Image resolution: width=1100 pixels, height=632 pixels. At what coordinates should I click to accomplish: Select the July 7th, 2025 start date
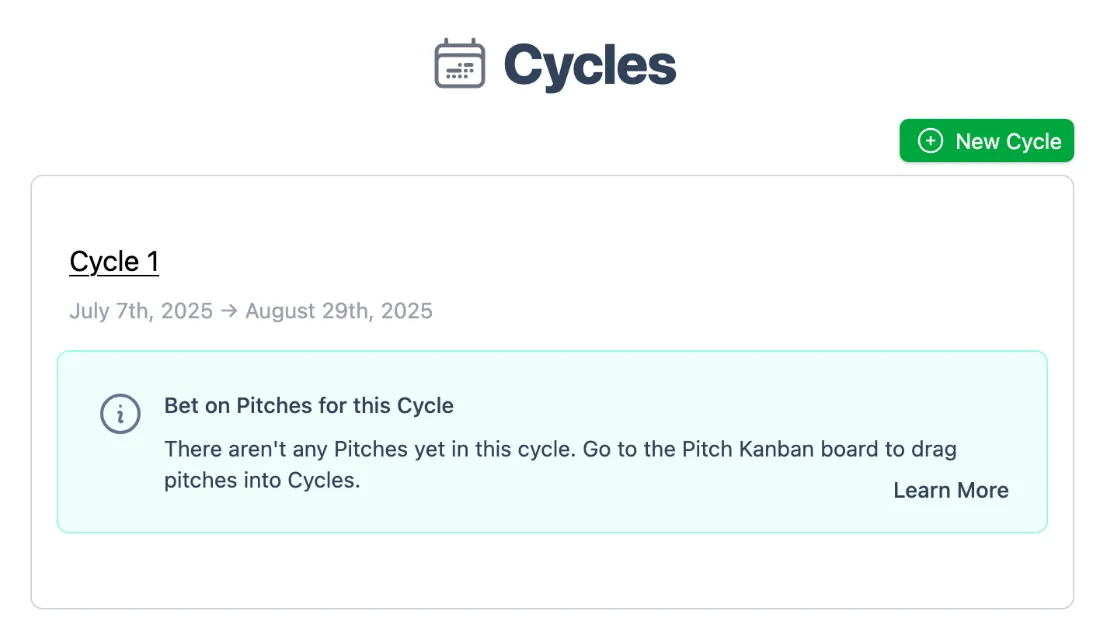[x=141, y=311]
